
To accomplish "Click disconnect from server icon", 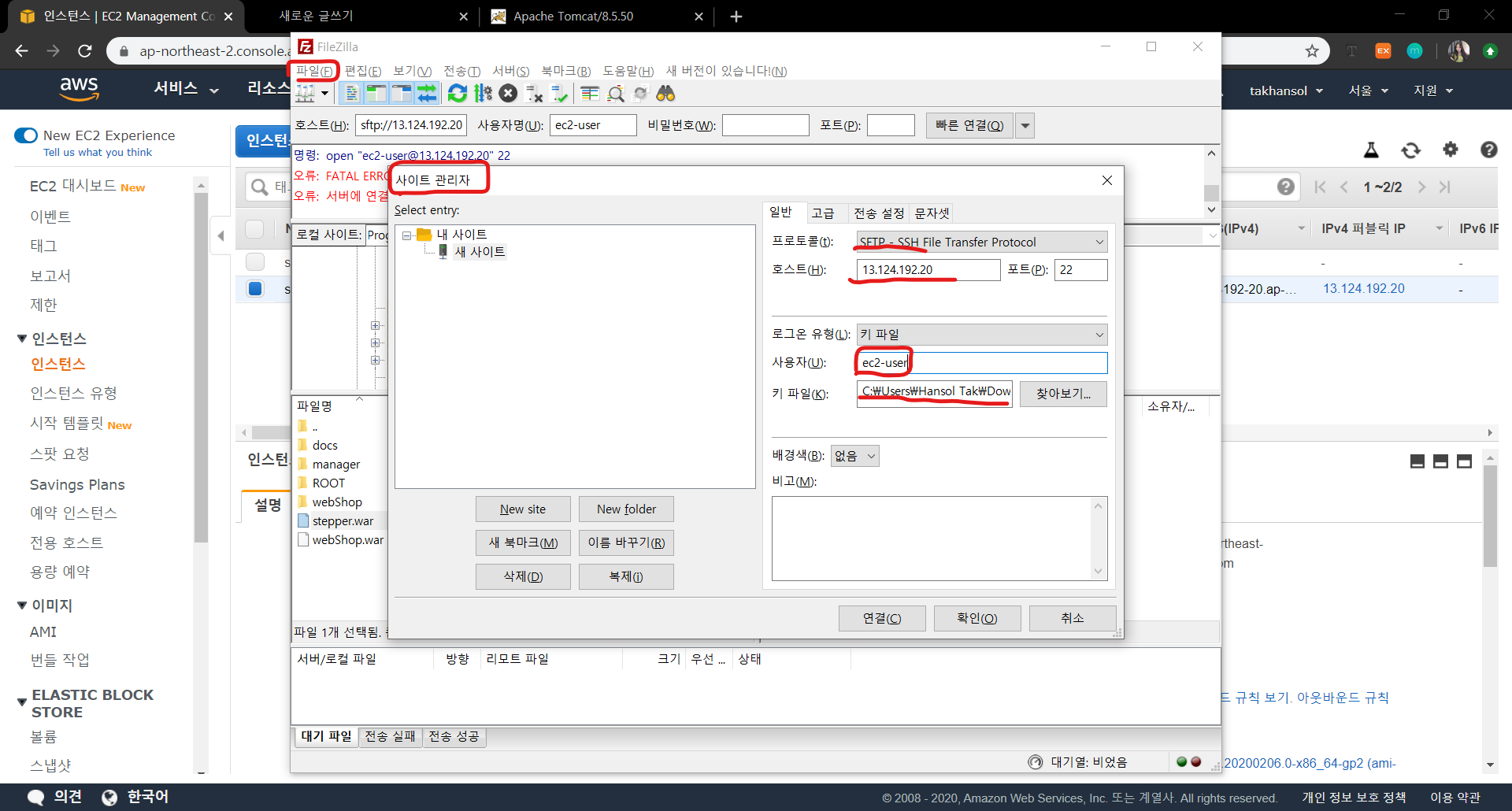I will pos(534,94).
